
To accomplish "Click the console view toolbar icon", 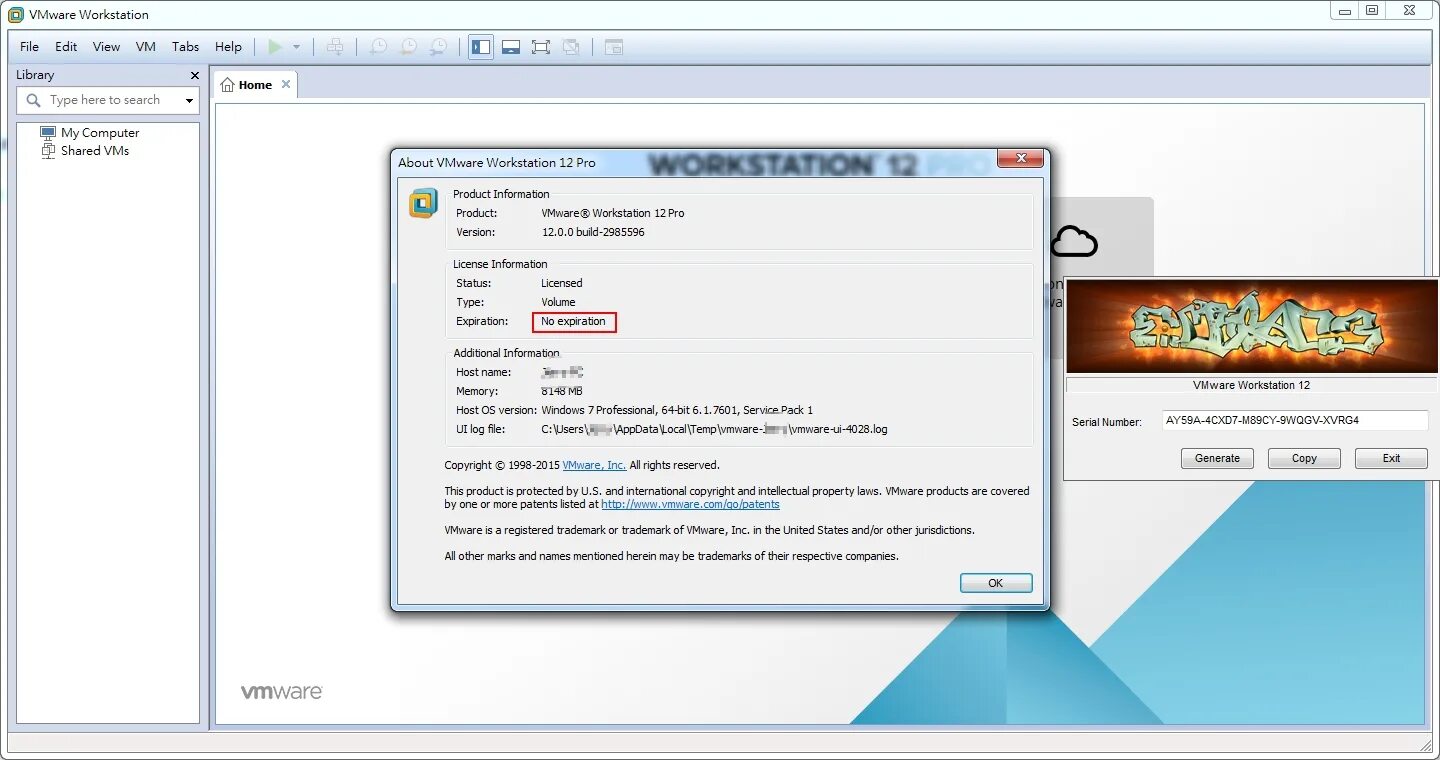I will [614, 47].
